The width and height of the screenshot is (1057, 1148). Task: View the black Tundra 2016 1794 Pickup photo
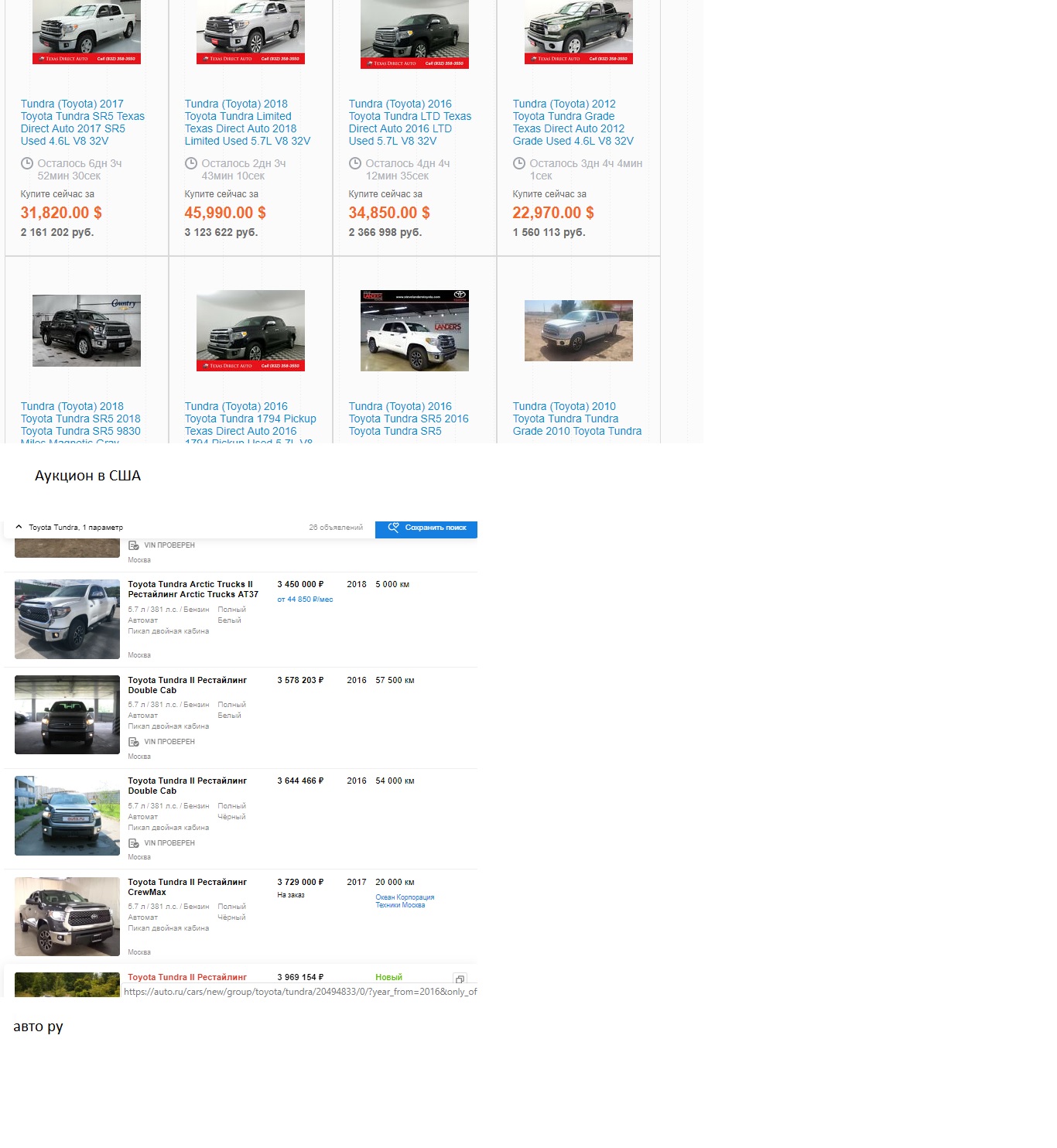pyautogui.click(x=251, y=330)
